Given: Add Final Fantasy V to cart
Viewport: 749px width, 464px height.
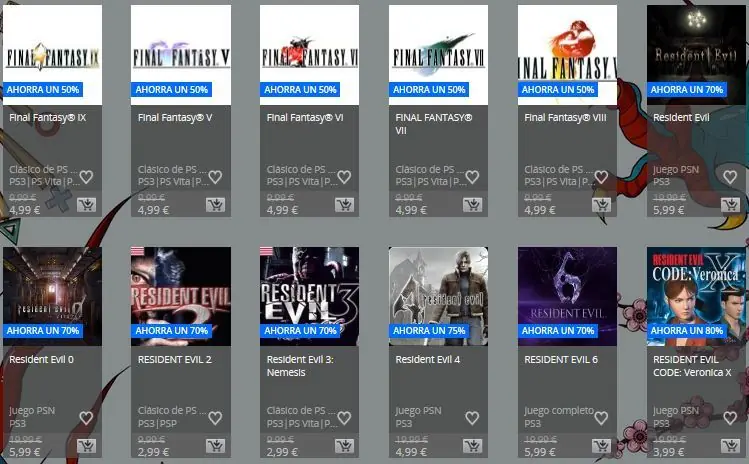Looking at the screenshot, I should (215, 205).
